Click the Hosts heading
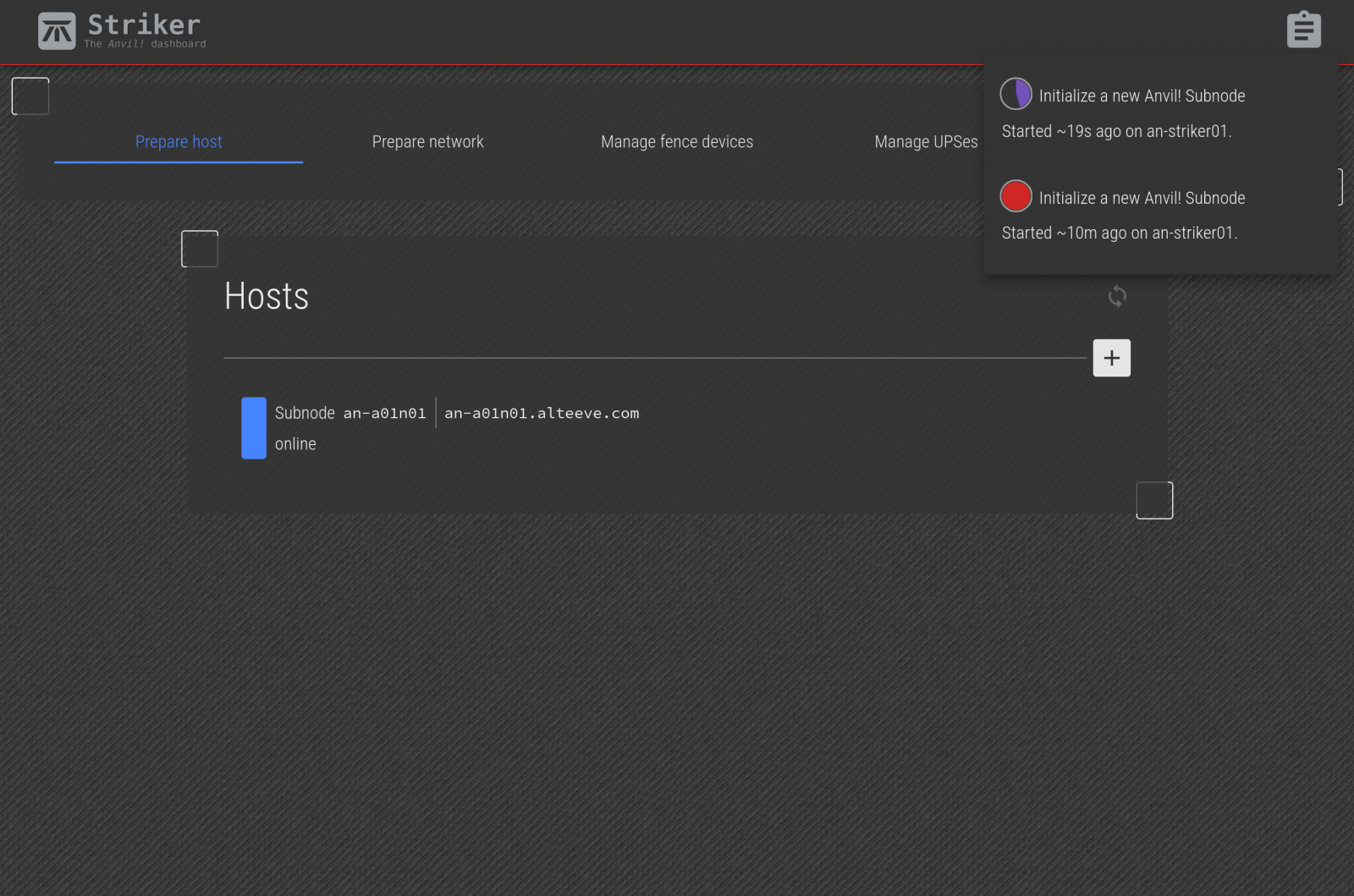 tap(267, 296)
